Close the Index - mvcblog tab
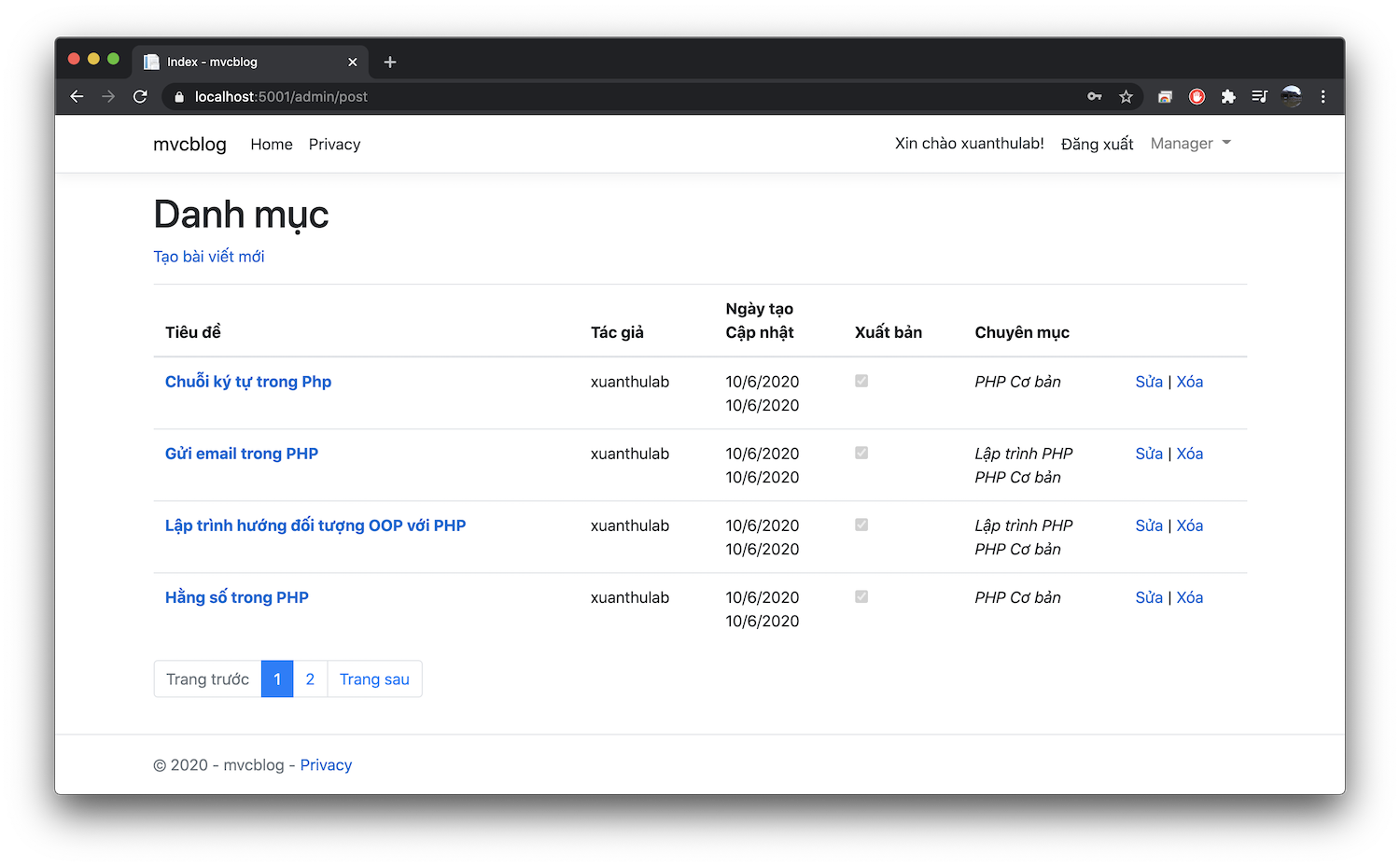1400x867 pixels. click(x=353, y=62)
